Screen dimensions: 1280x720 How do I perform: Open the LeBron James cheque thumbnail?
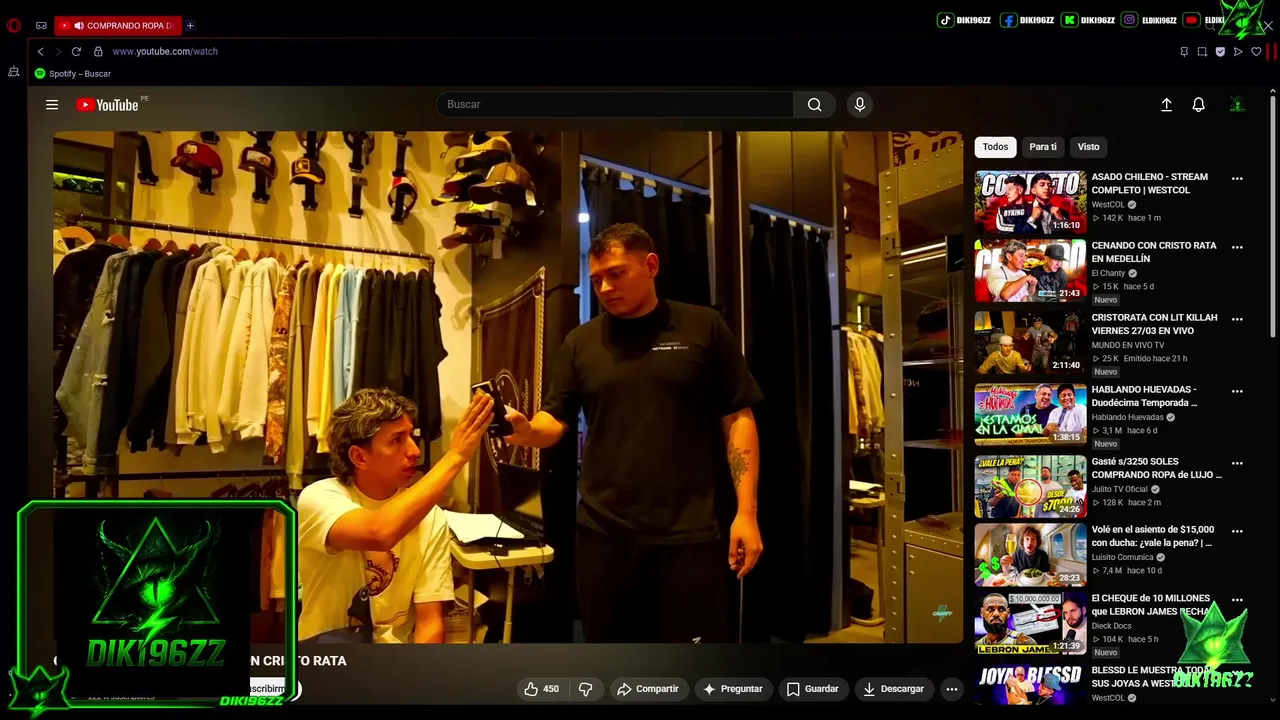point(1030,623)
